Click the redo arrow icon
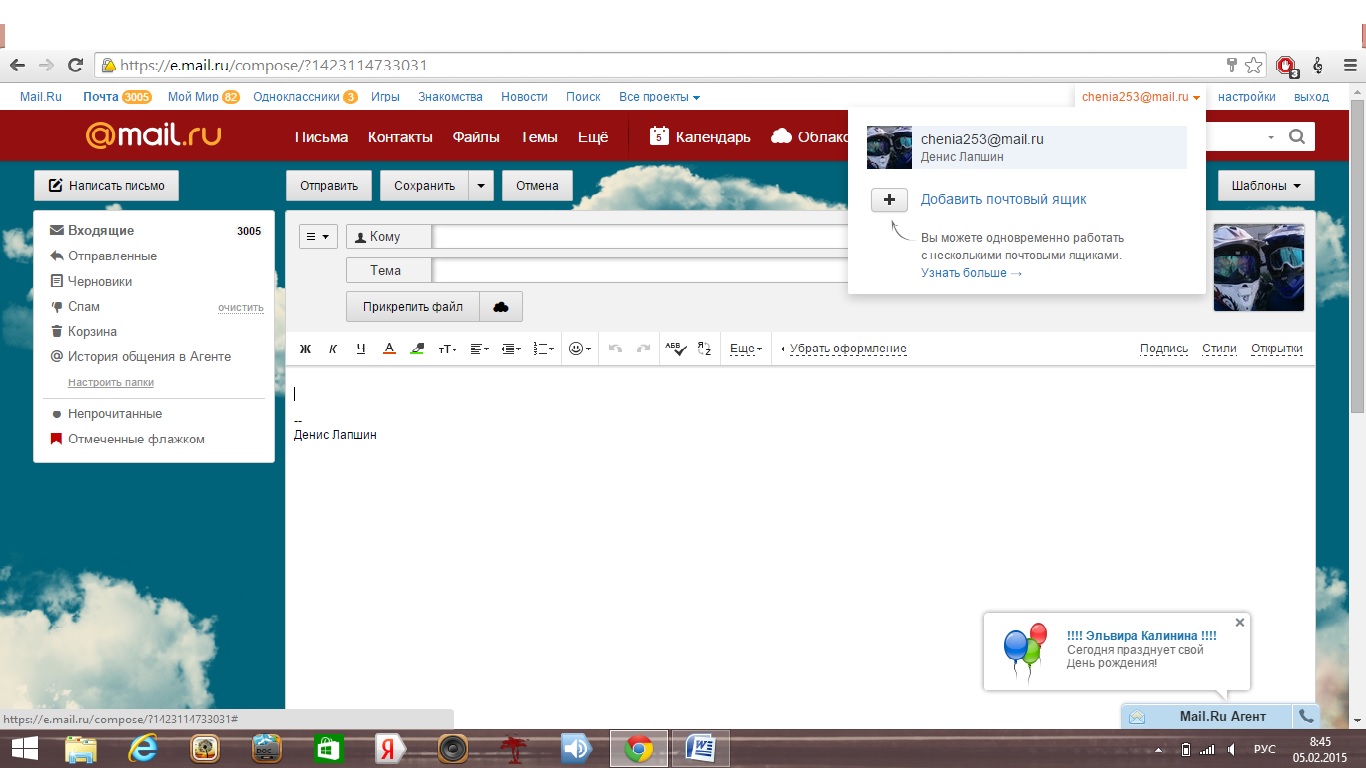Screen dimensions: 1366x768 coord(643,349)
